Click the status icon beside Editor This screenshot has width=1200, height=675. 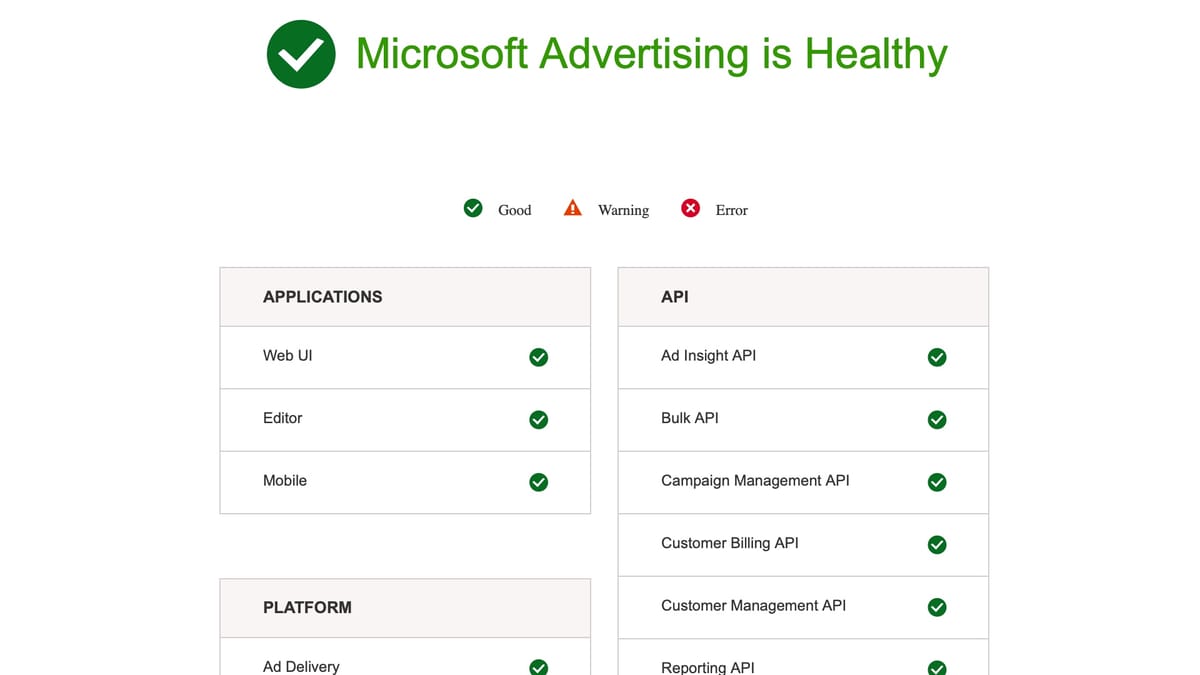pyautogui.click(x=538, y=420)
